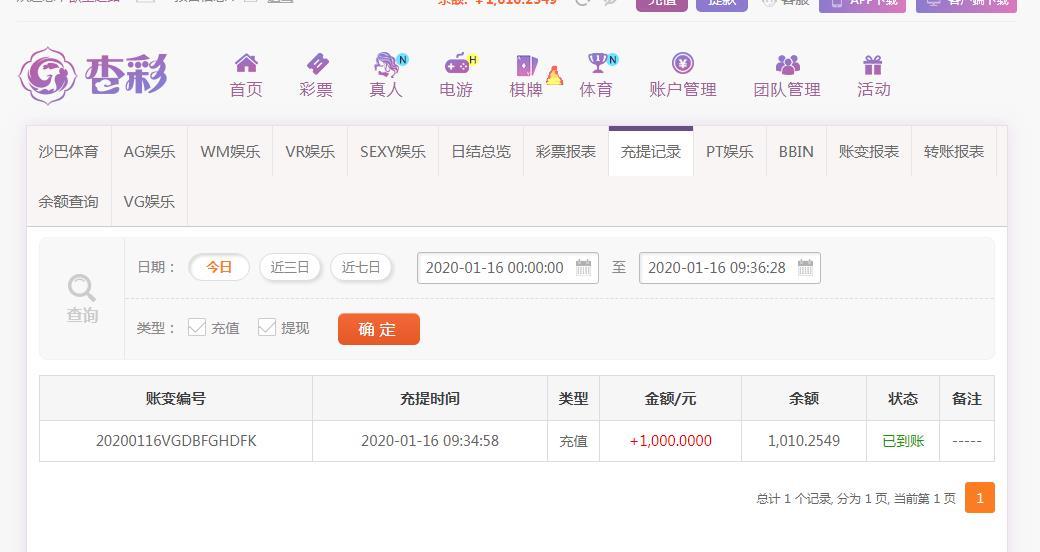This screenshot has width=1040, height=552.
Task: Select the 充提记录 tab
Action: [x=651, y=151]
